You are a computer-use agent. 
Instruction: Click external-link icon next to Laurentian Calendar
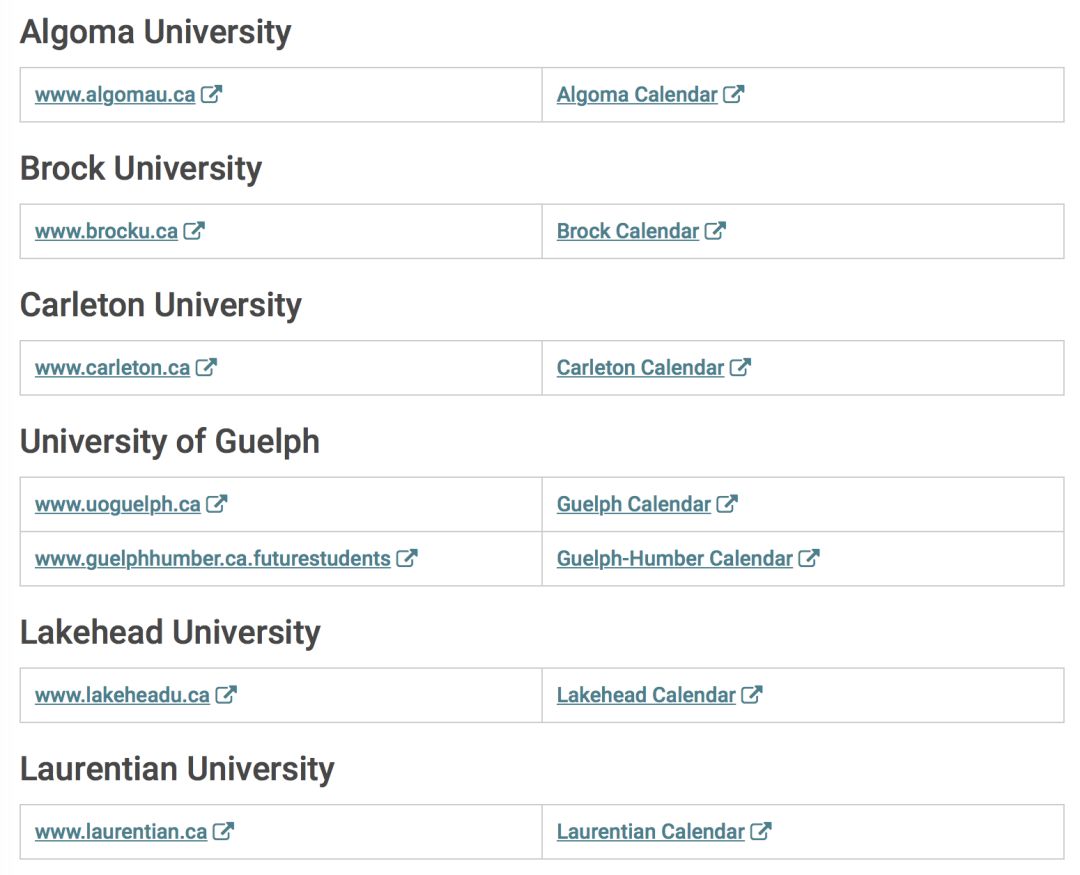coord(760,830)
